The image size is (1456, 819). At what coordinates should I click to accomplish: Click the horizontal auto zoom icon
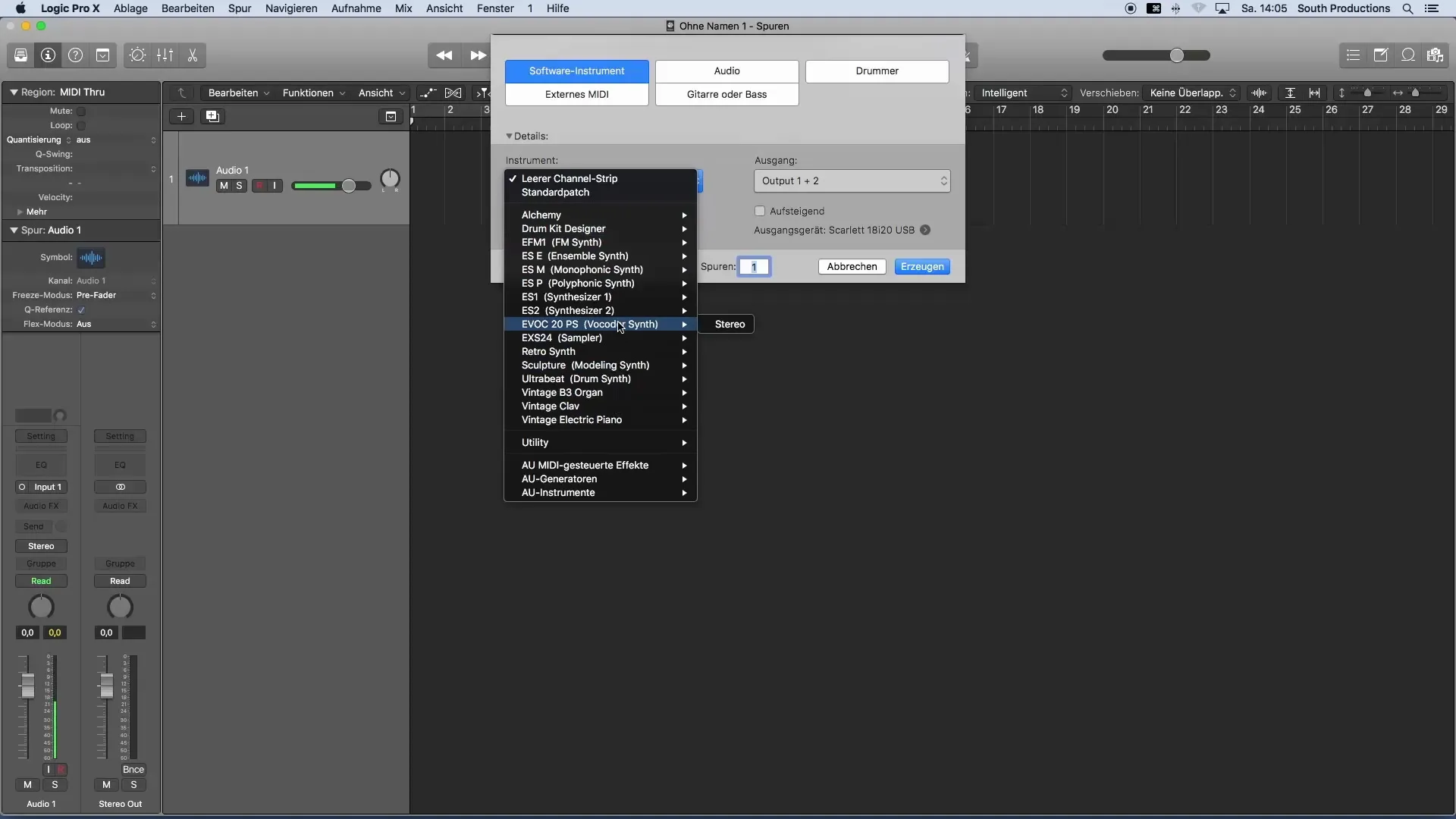(x=1315, y=93)
